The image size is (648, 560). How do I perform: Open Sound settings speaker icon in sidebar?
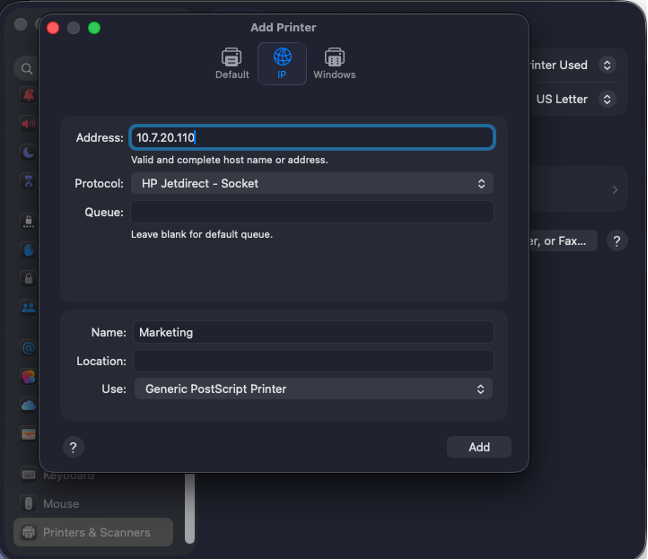pyautogui.click(x=28, y=124)
